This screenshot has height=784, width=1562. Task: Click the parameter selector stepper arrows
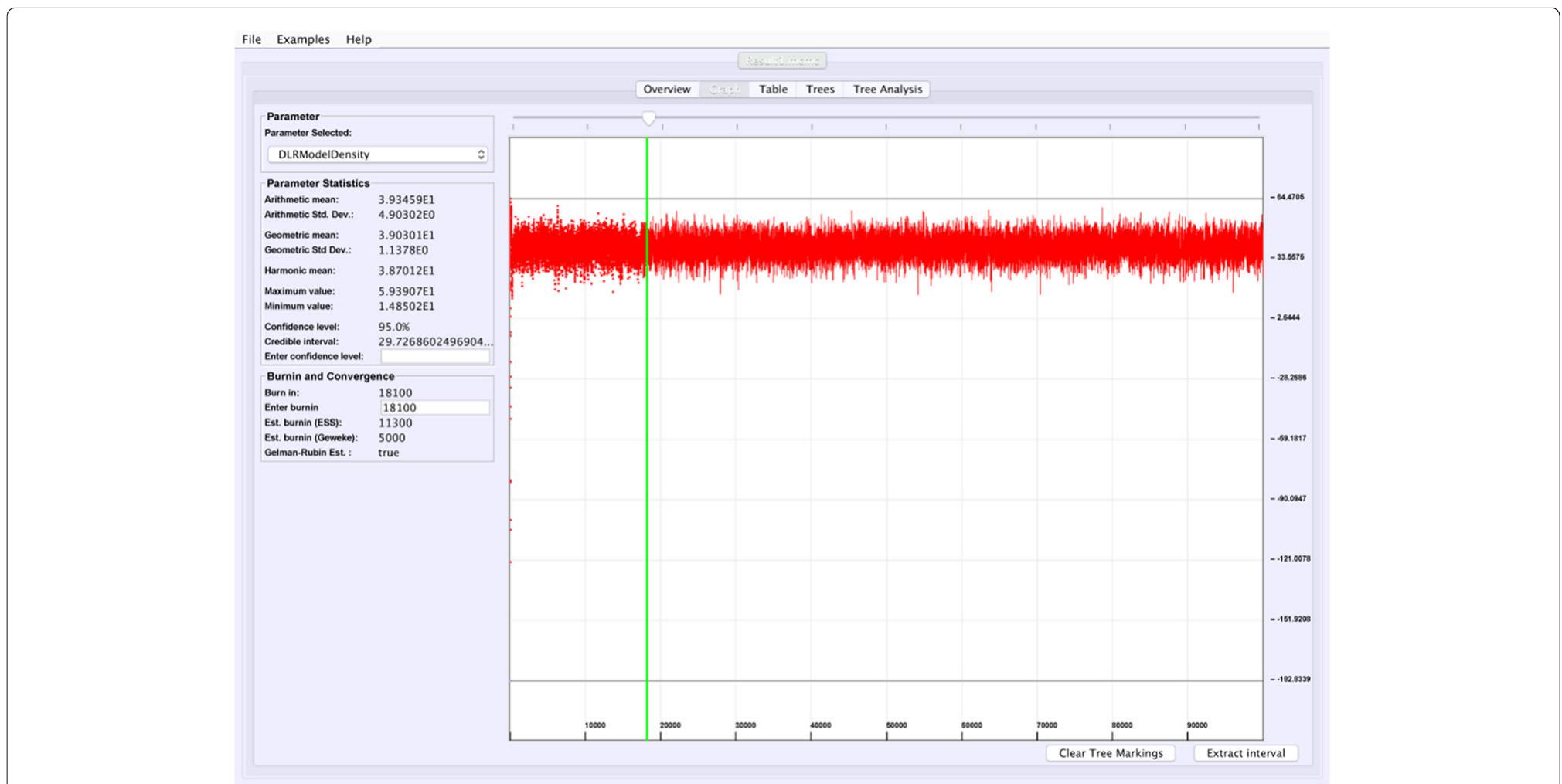(x=480, y=154)
